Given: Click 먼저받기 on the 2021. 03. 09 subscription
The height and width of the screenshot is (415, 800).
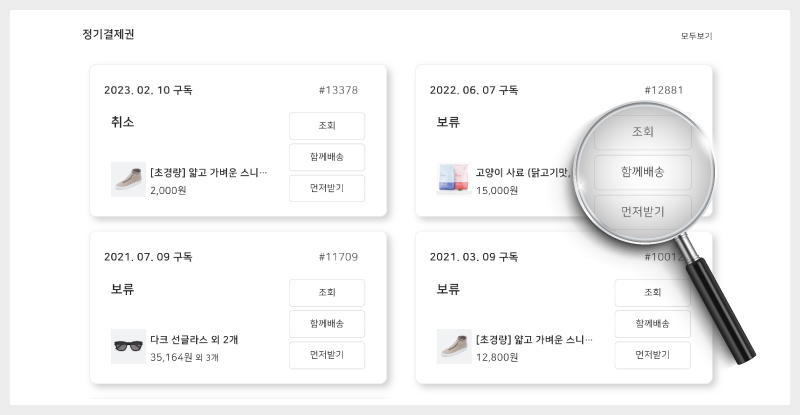Looking at the screenshot, I should [652, 355].
